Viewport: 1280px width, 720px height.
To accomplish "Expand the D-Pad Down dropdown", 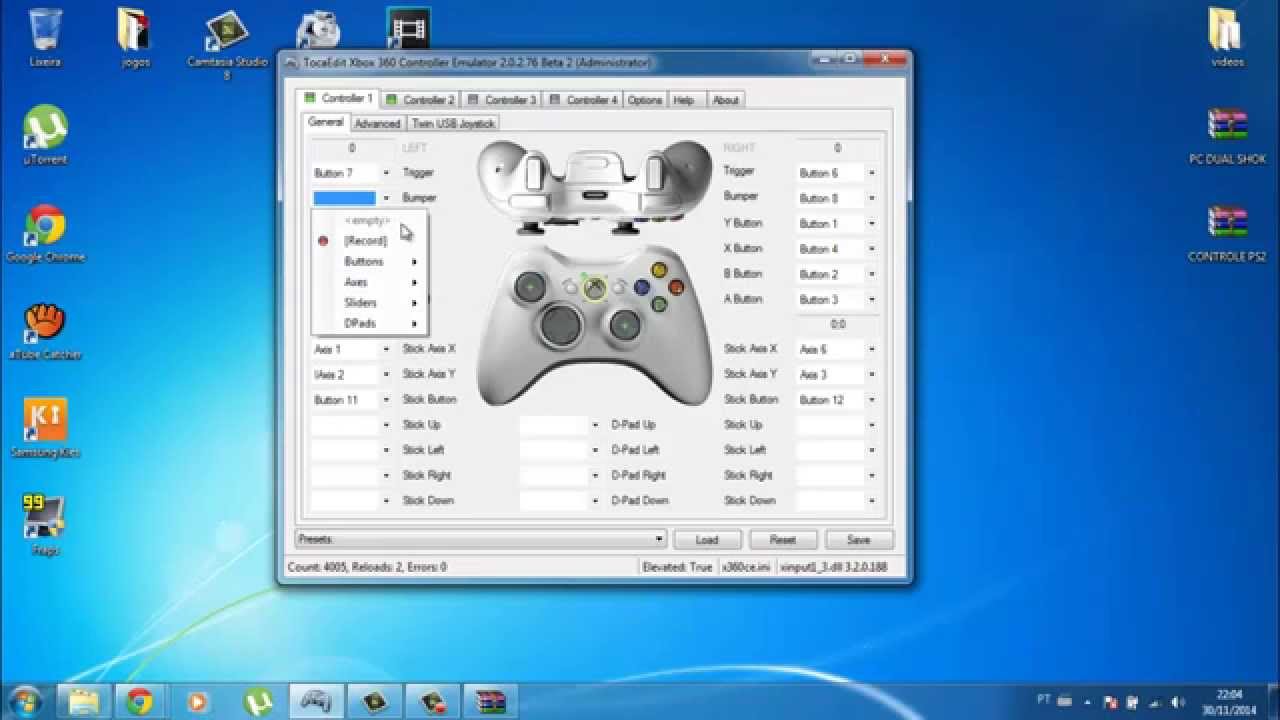I will coord(595,500).
